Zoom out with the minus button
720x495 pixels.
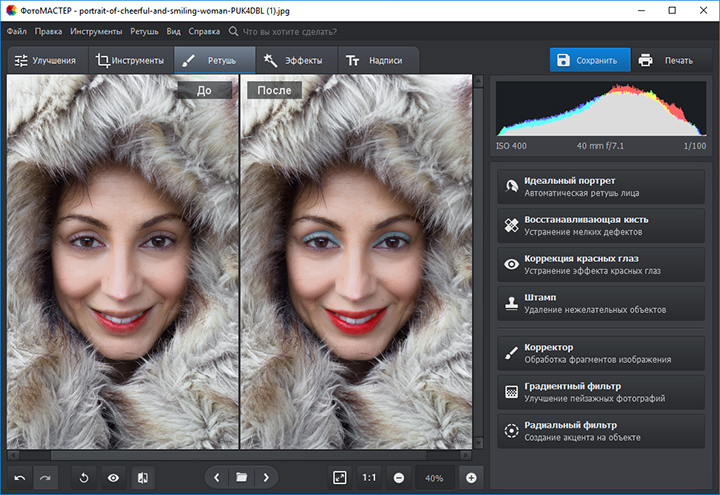coord(399,478)
